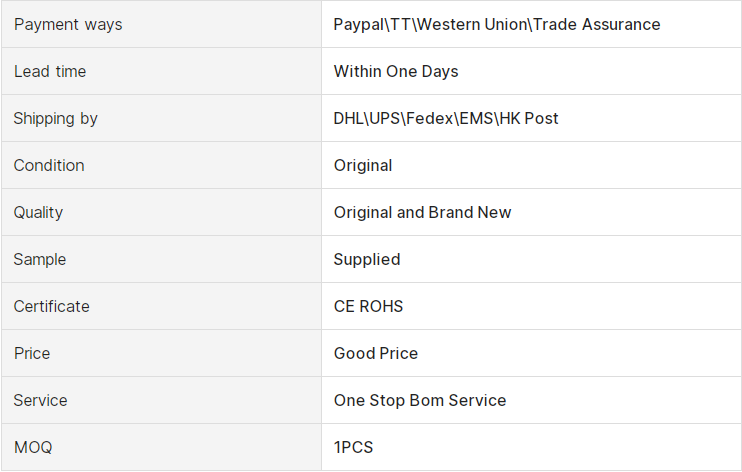Click the "Shipping by" label cell
The width and height of the screenshot is (742, 472).
(56, 118)
